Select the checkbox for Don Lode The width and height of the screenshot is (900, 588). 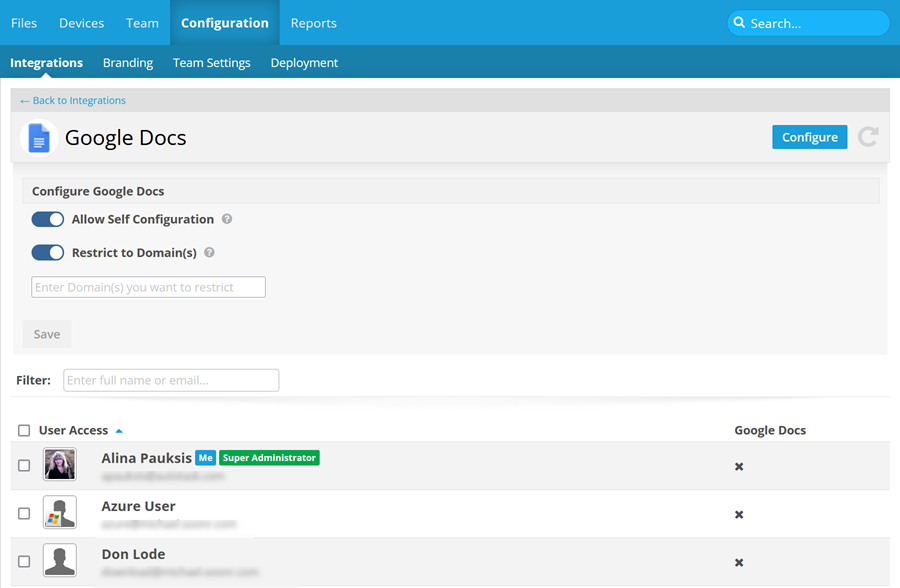(x=24, y=562)
